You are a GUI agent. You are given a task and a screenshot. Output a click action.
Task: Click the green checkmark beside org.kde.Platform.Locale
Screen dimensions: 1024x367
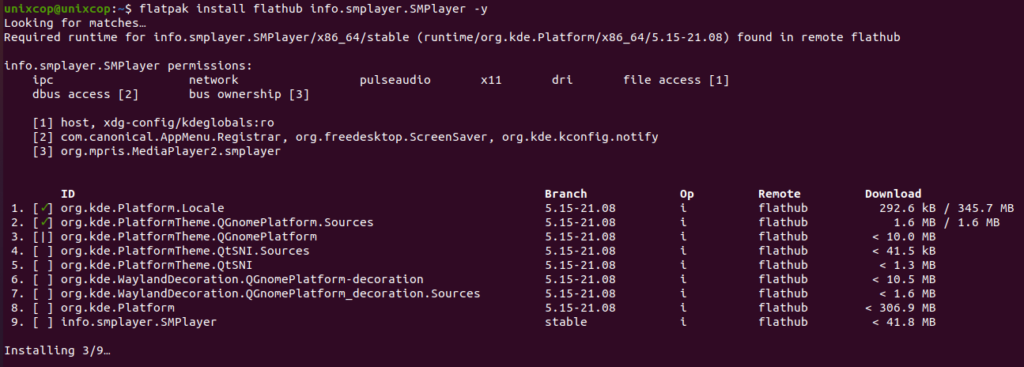coord(43,208)
